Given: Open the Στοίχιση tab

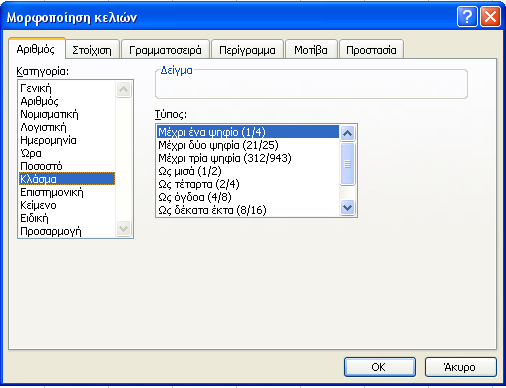Looking at the screenshot, I should click(x=92, y=50).
